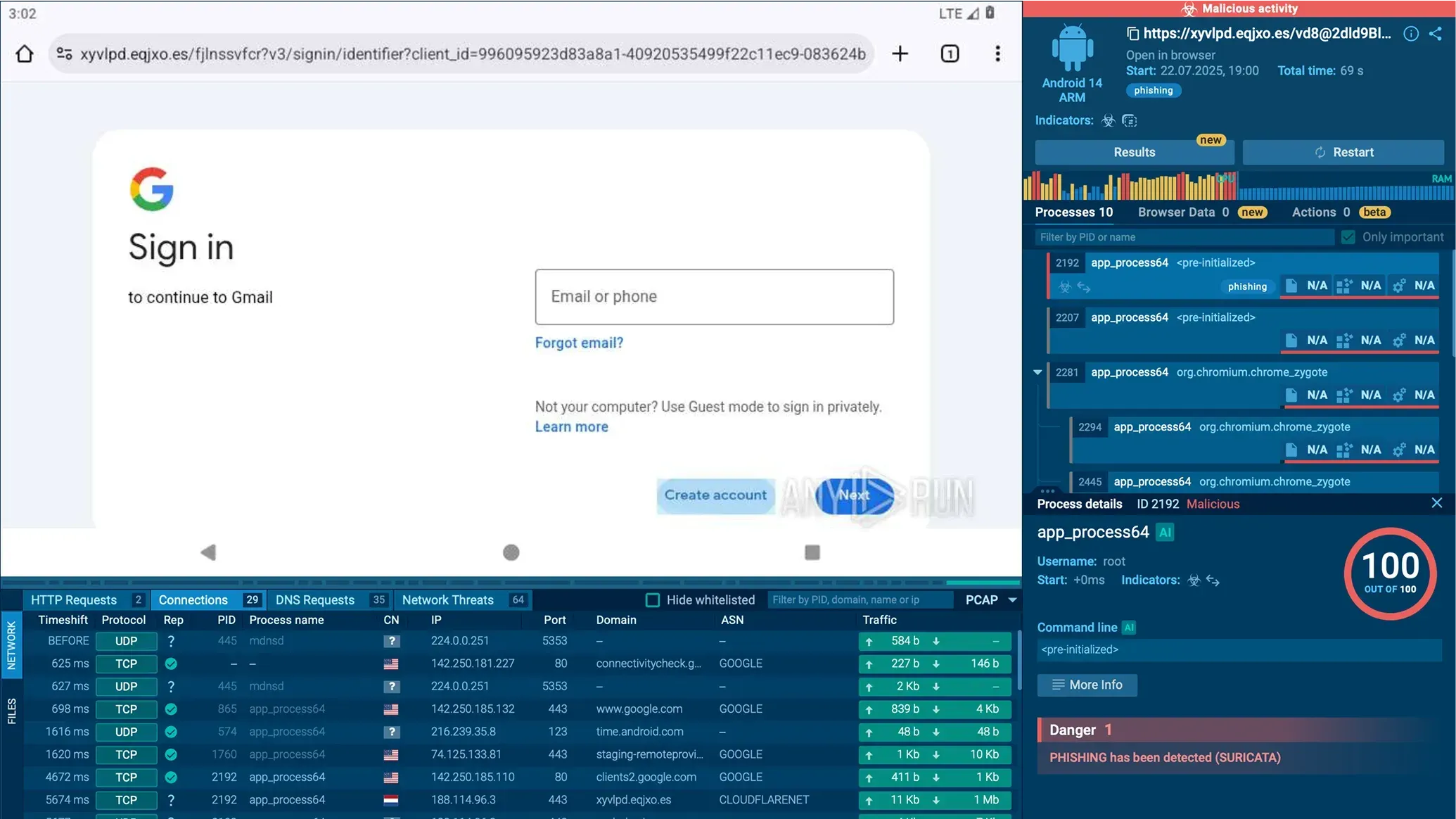Open browser three-dot overflow menu
The width and height of the screenshot is (1456, 819).
click(997, 53)
